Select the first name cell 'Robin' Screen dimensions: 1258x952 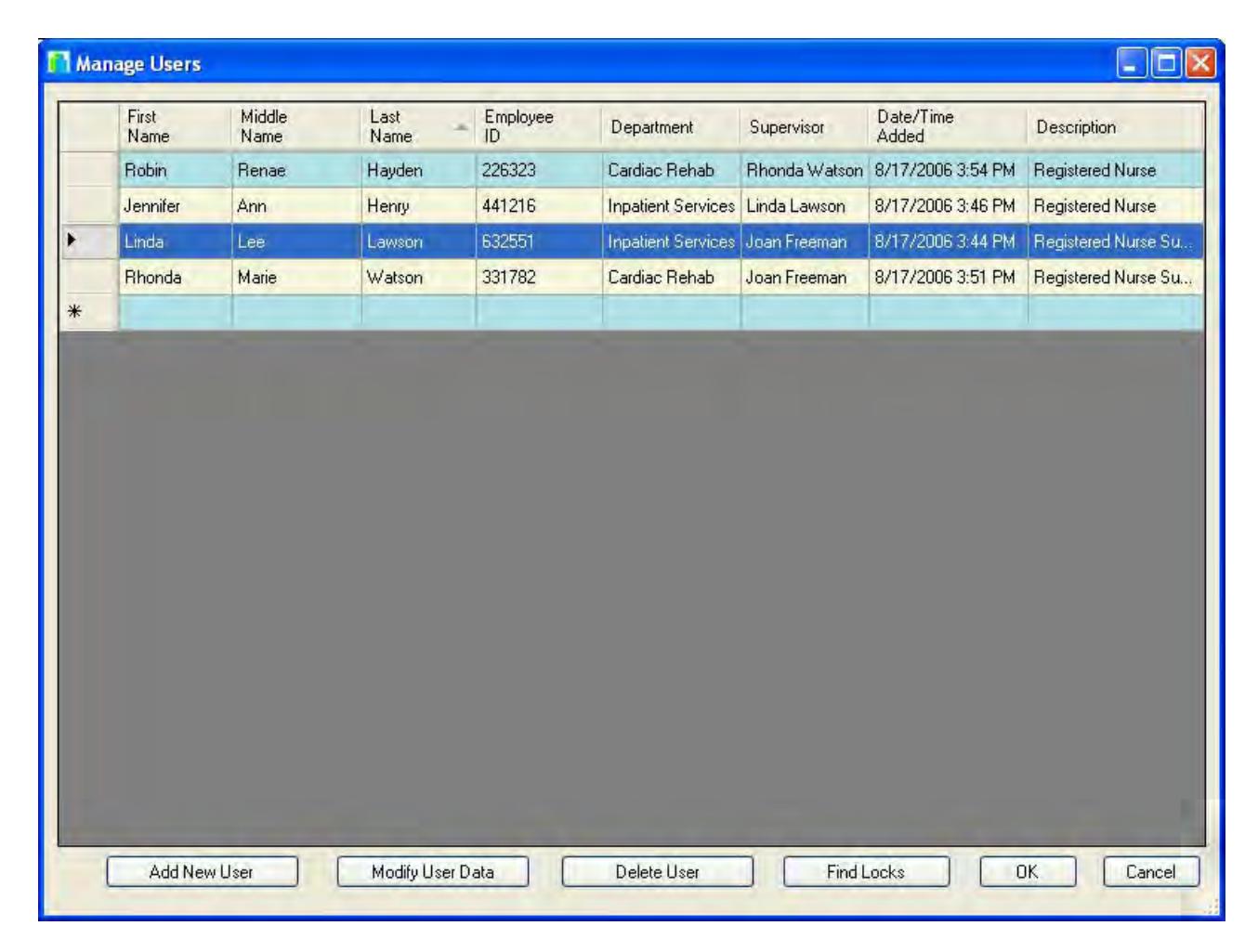(x=176, y=171)
